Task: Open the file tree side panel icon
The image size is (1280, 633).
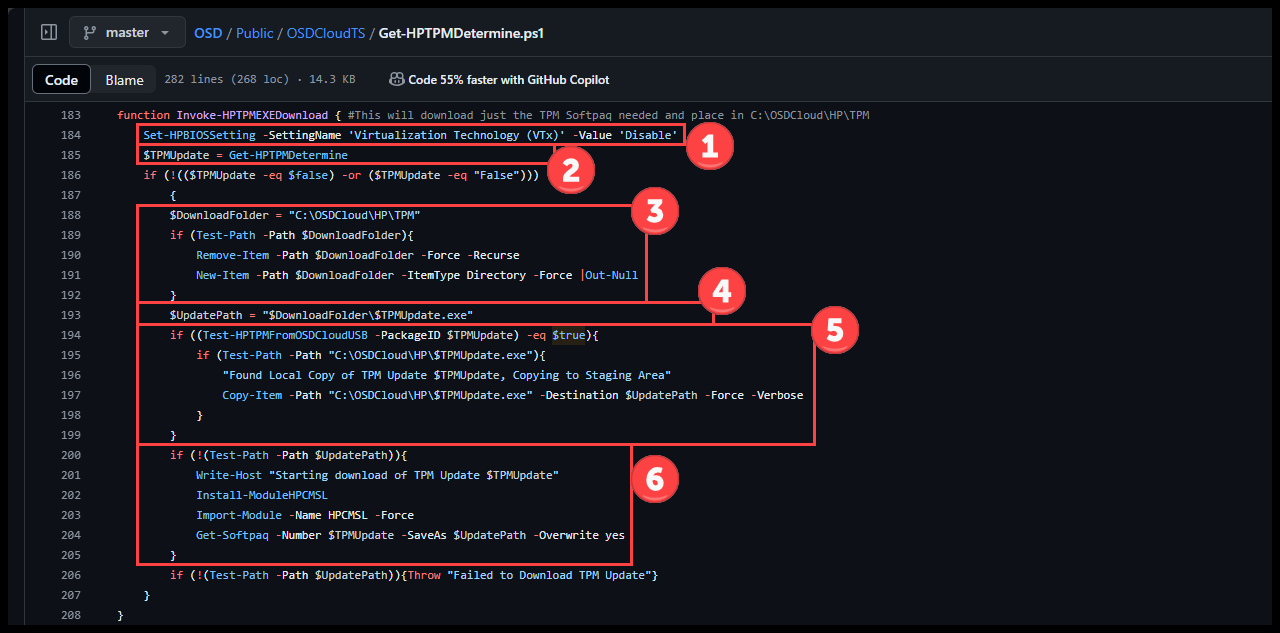Action: pyautogui.click(x=48, y=31)
